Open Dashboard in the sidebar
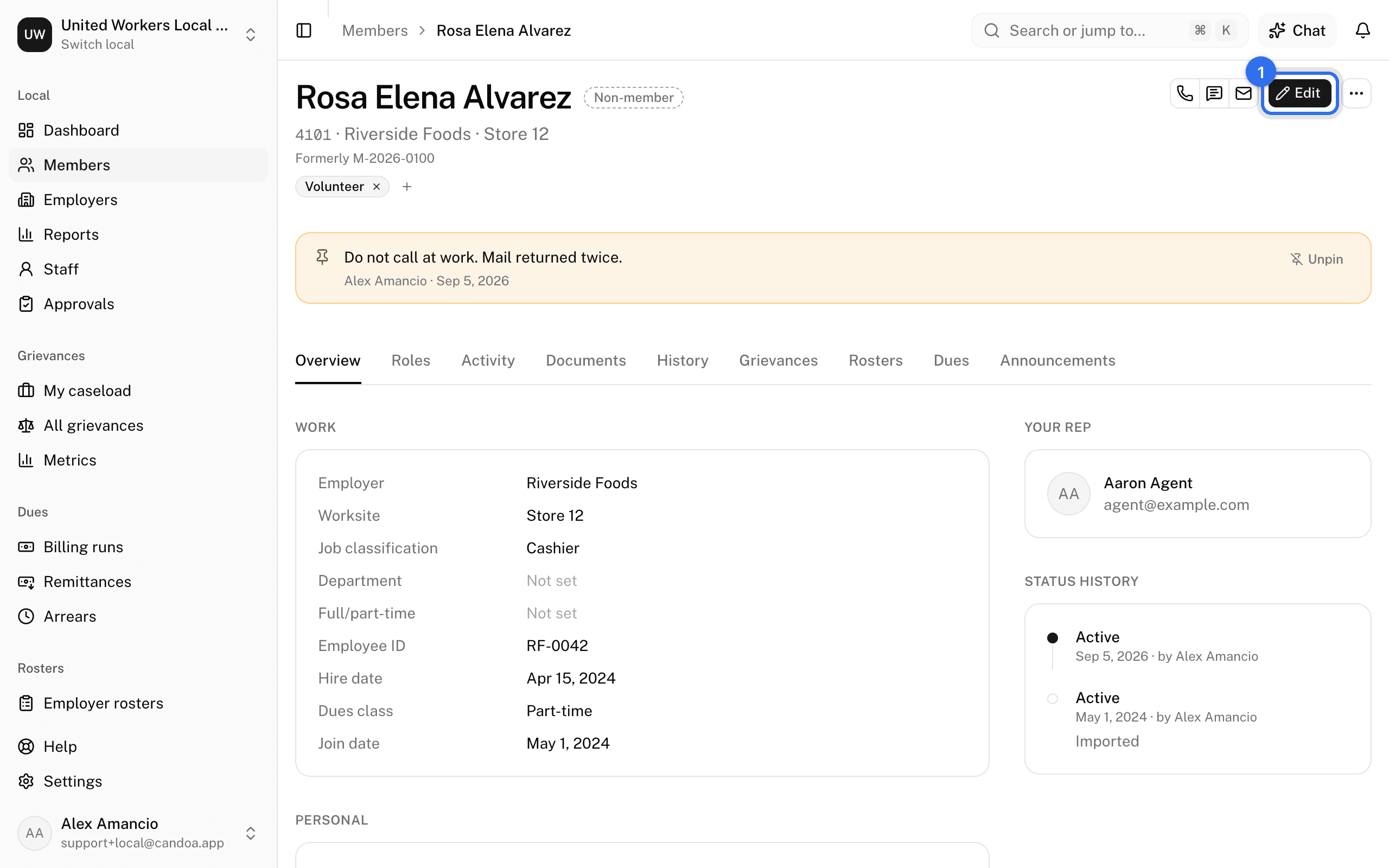The image size is (1389, 868). [x=138, y=130]
